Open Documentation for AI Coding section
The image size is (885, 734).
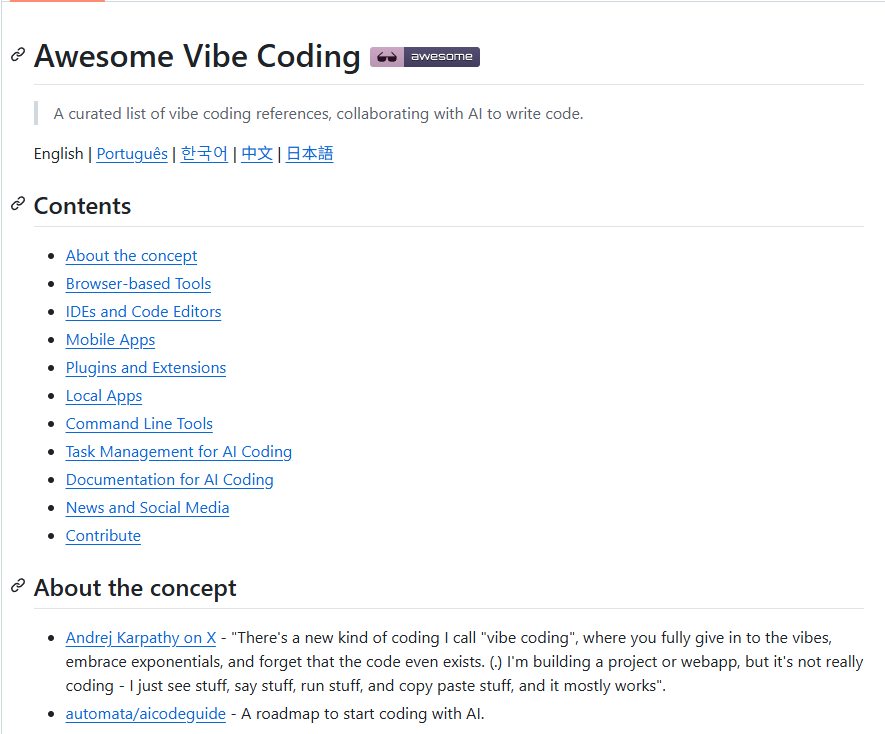169,480
